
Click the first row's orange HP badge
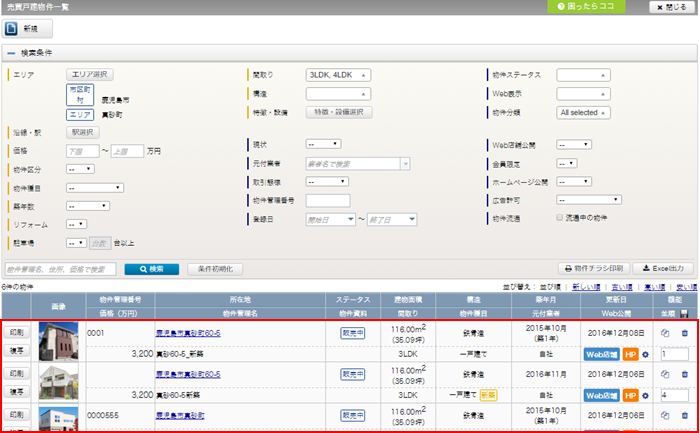click(x=629, y=354)
